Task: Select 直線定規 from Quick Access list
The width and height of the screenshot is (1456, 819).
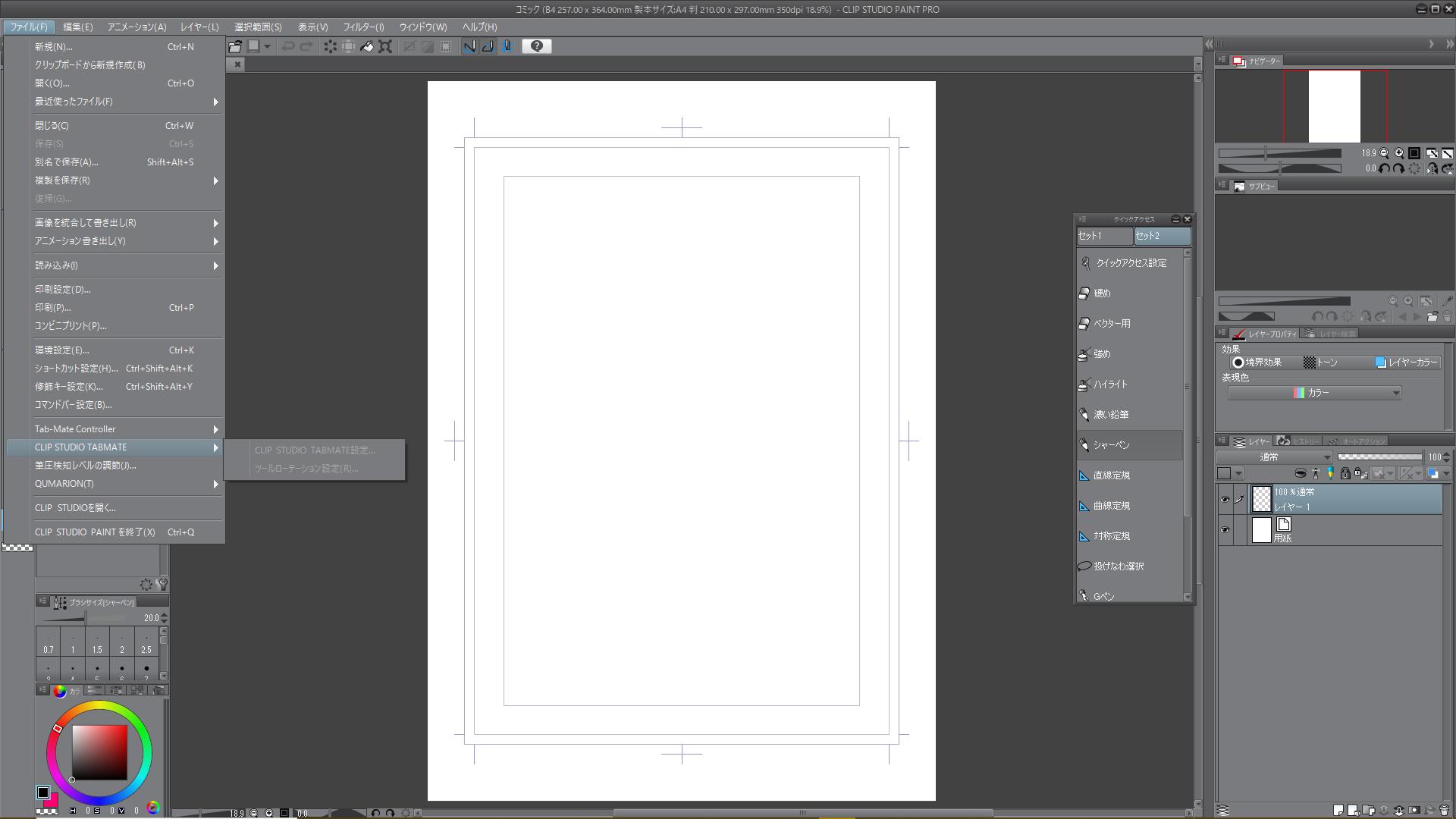Action: click(1111, 475)
